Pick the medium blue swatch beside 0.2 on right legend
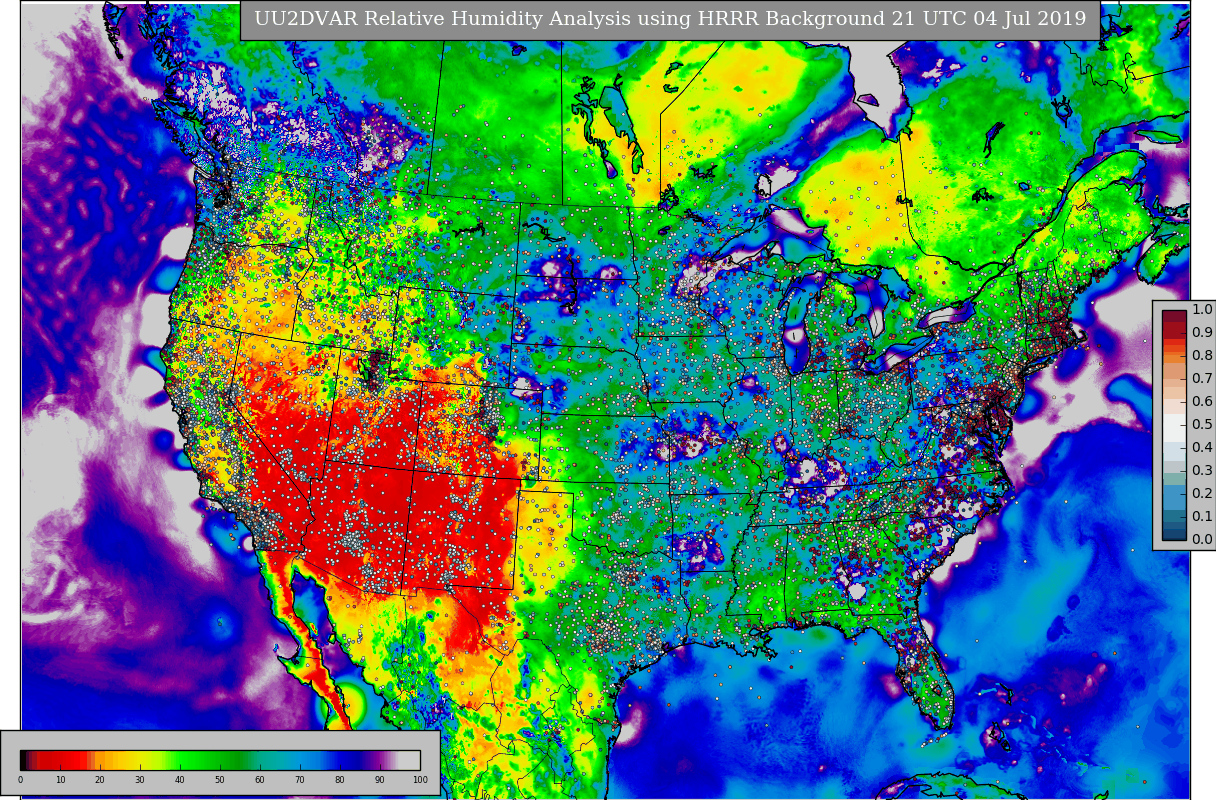The height and width of the screenshot is (800, 1216). (1174, 496)
